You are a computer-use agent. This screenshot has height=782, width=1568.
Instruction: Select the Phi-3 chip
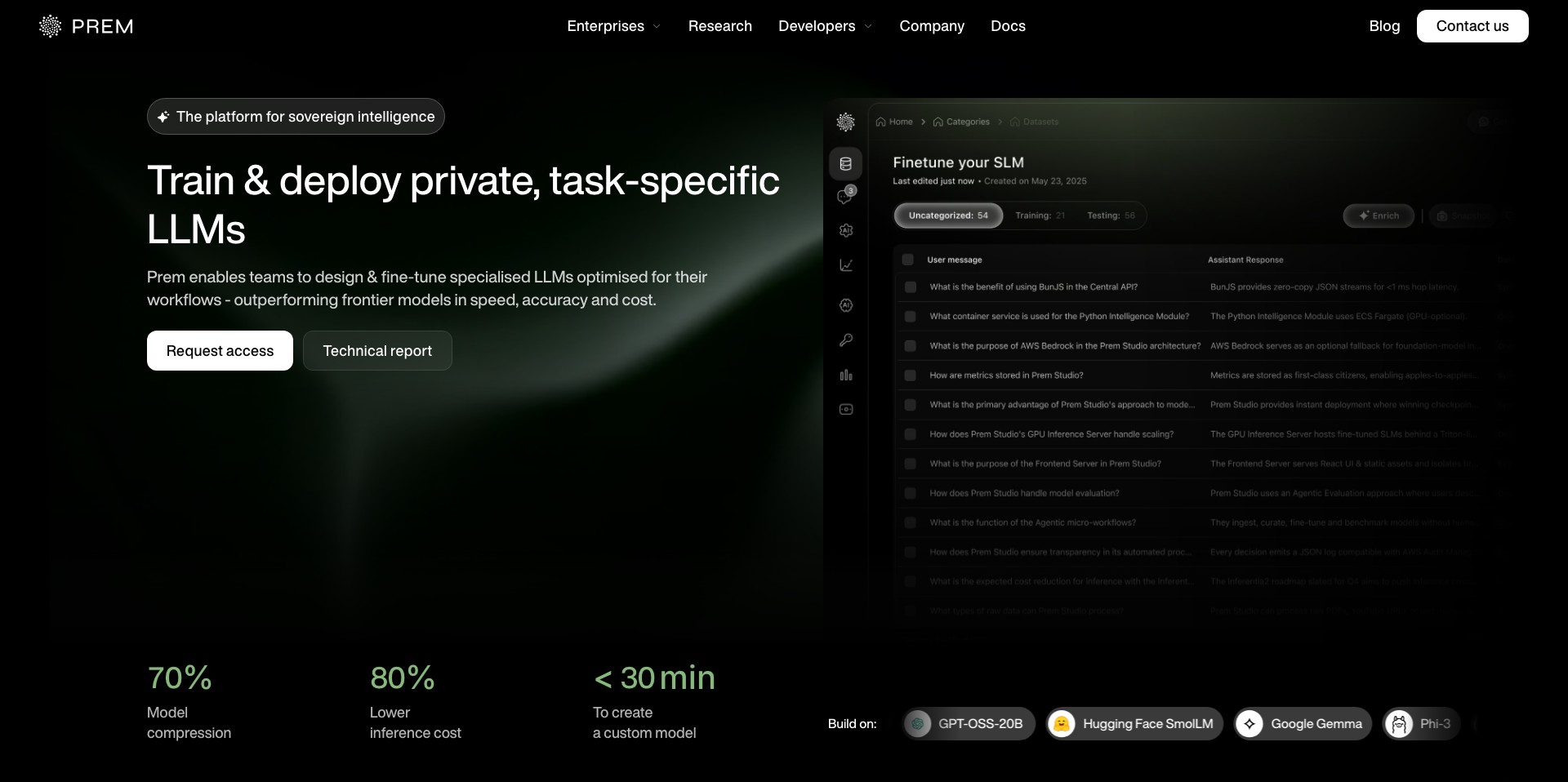point(1422,723)
